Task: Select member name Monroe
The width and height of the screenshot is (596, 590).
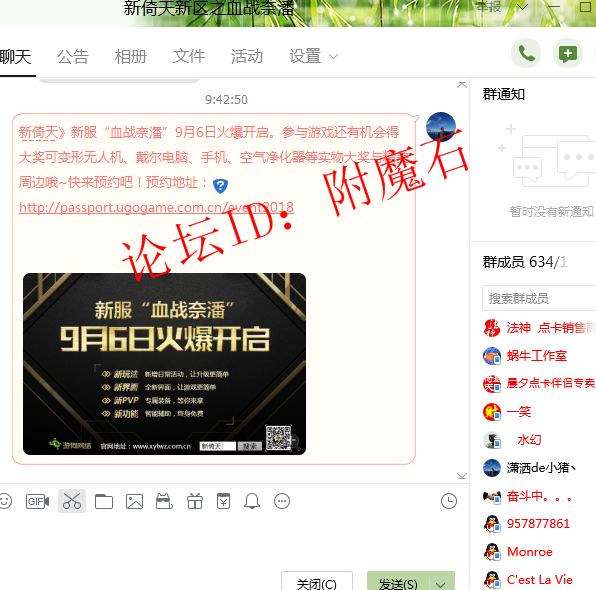Action: tap(529, 552)
